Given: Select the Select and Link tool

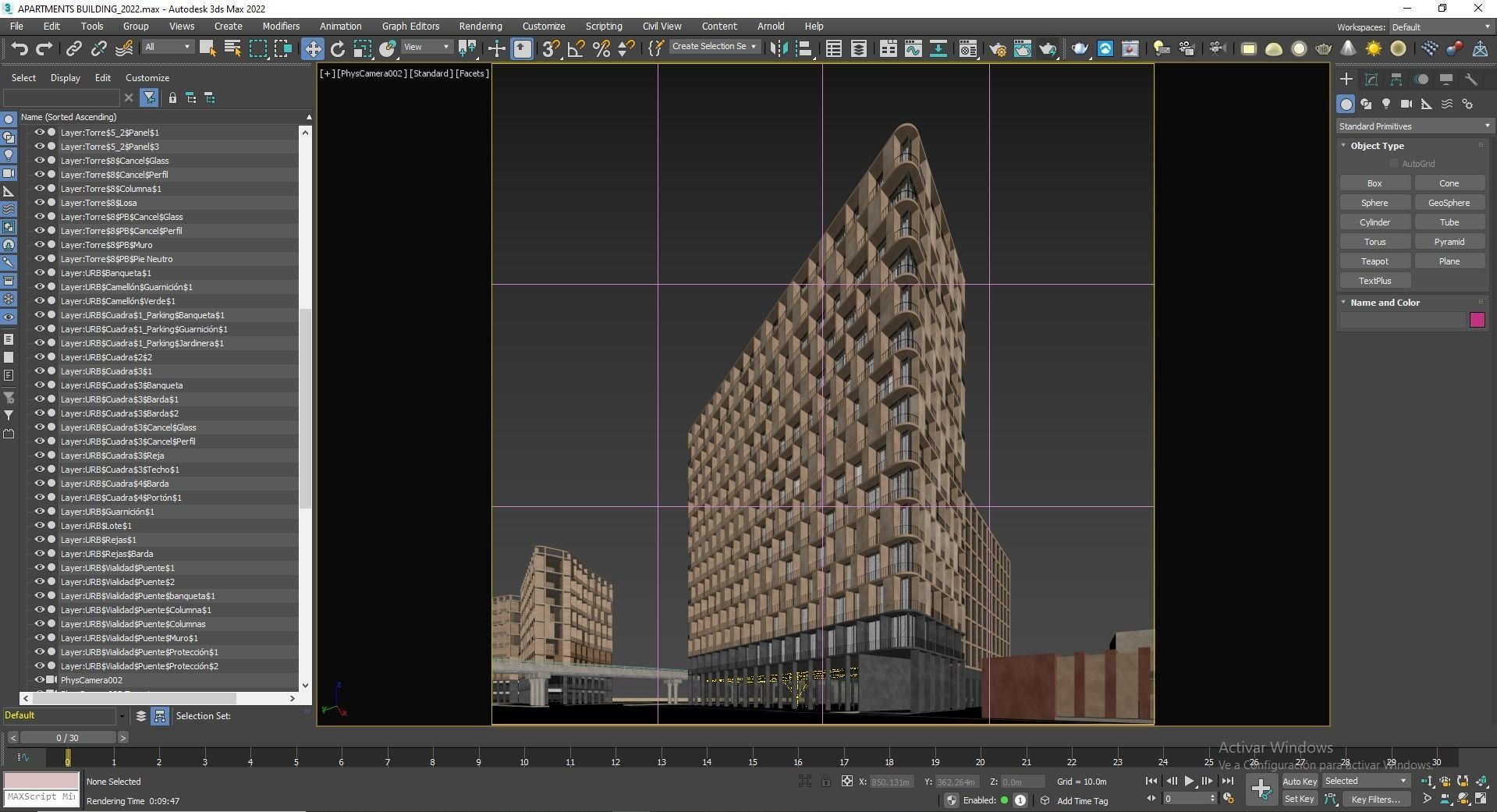Looking at the screenshot, I should tap(73, 48).
